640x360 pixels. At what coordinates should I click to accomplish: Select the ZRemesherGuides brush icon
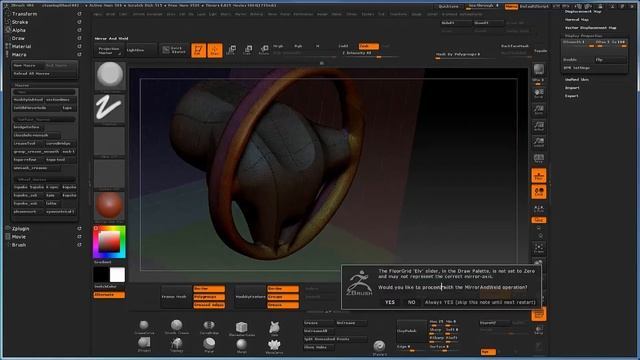coord(242,328)
